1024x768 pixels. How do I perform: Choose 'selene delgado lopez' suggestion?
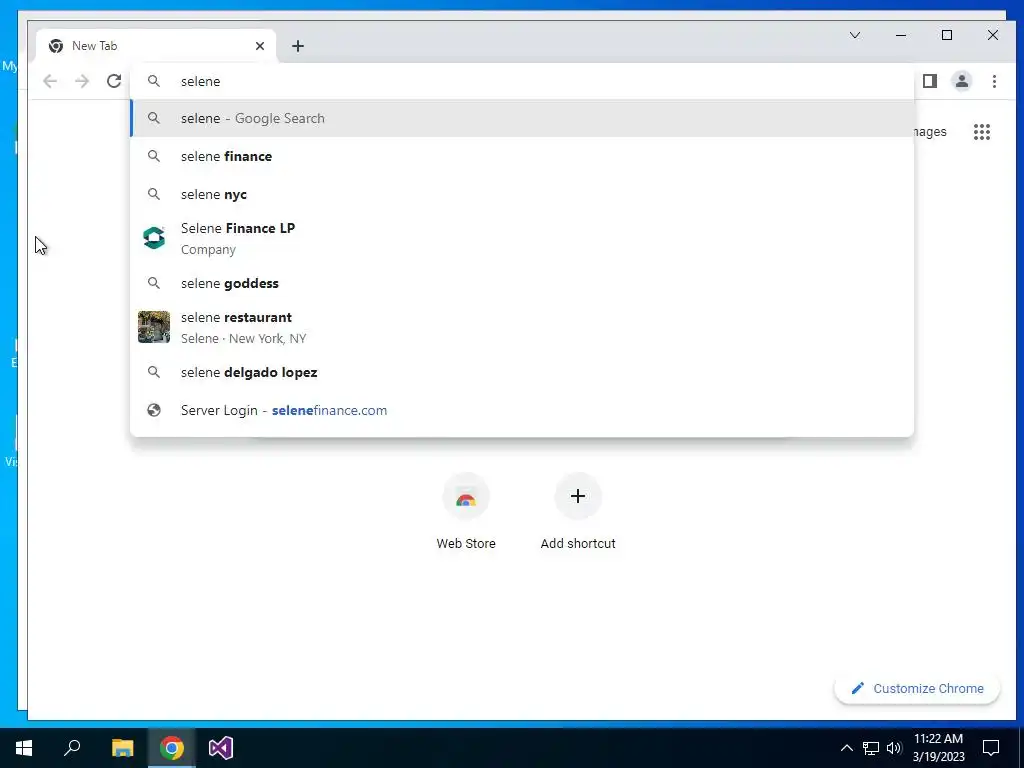(x=522, y=372)
